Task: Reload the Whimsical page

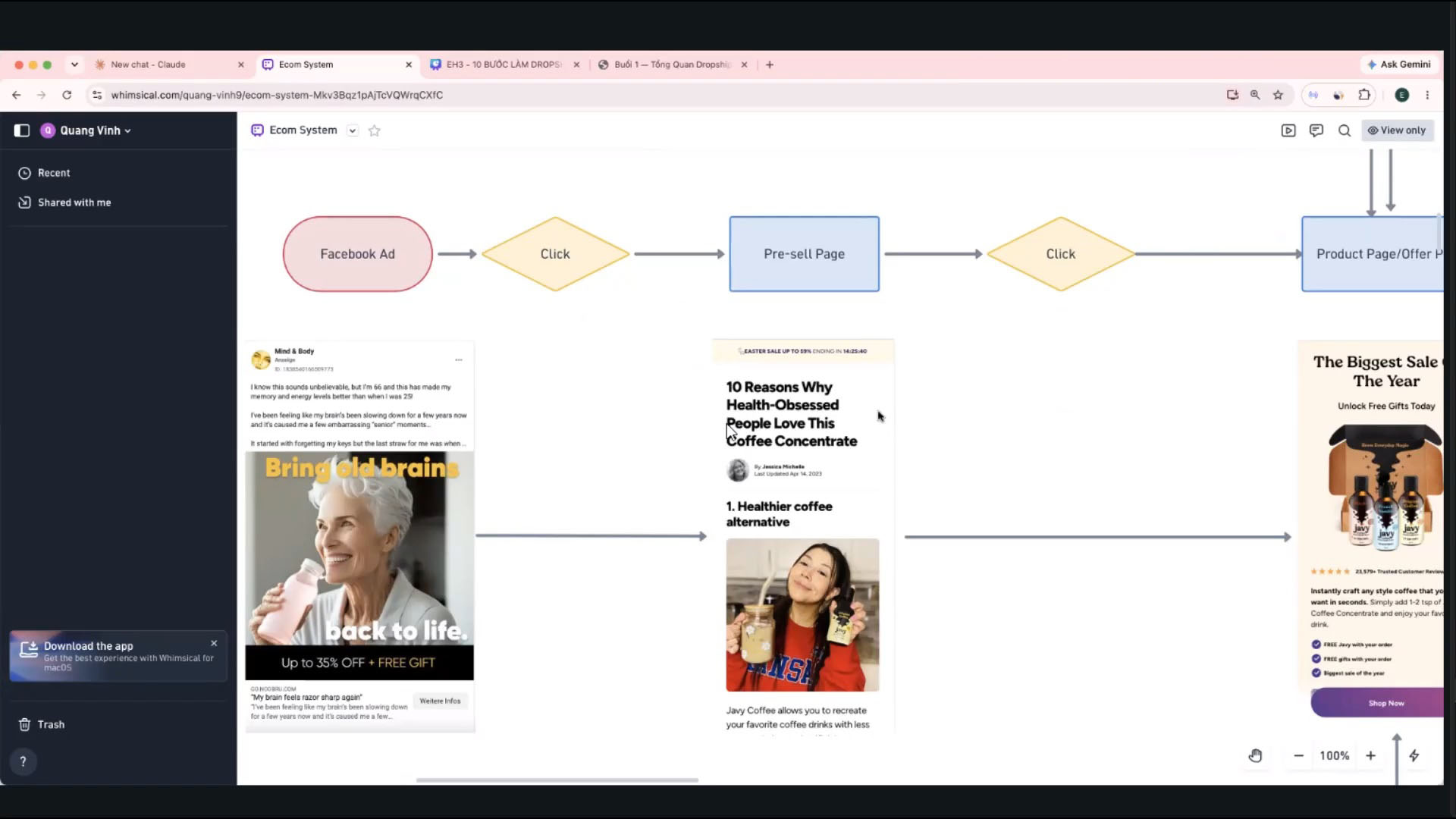Action: pyautogui.click(x=67, y=95)
